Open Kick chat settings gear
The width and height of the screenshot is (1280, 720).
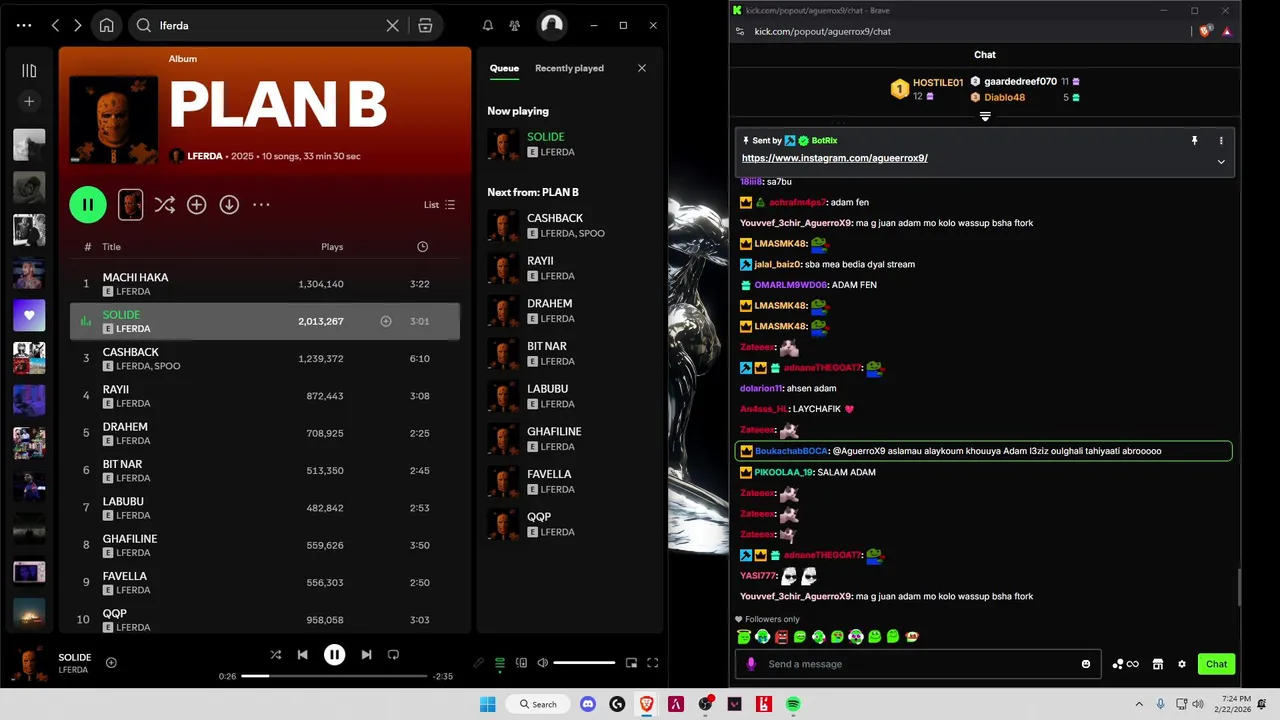pos(1182,664)
